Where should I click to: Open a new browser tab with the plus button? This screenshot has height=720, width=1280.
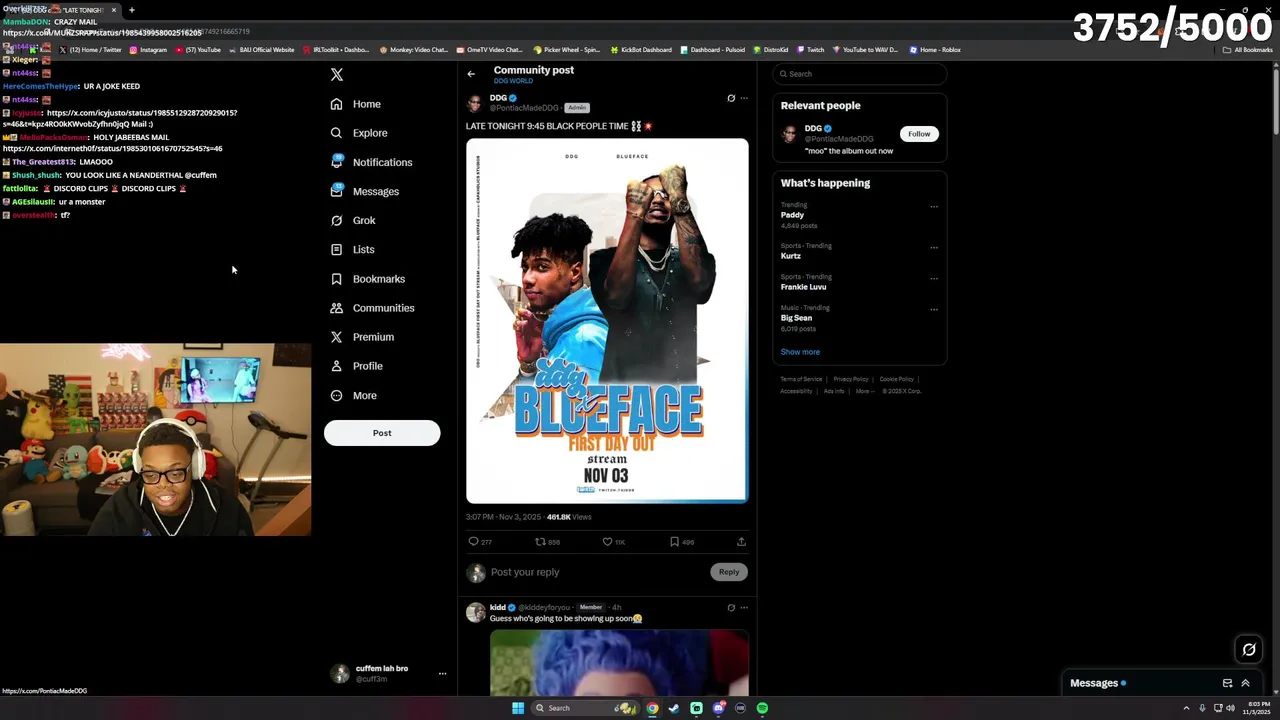pyautogui.click(x=131, y=10)
